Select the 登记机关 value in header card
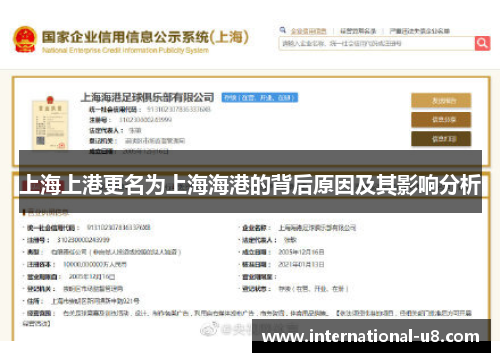 coord(155,141)
